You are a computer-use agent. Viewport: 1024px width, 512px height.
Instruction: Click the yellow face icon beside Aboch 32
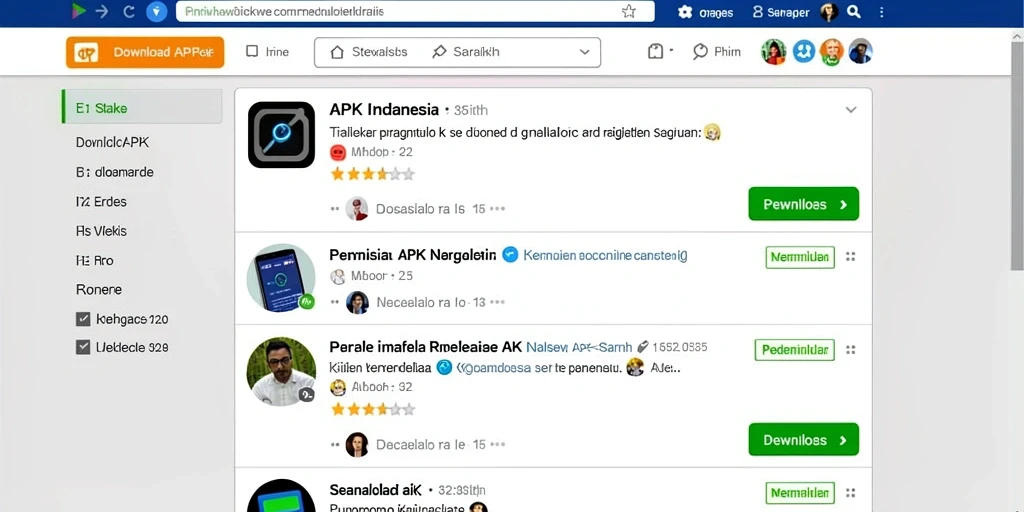coord(338,387)
